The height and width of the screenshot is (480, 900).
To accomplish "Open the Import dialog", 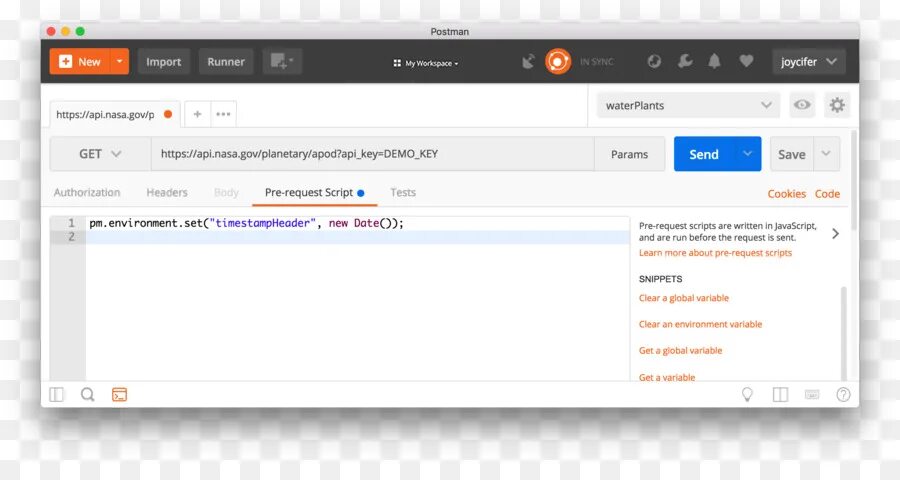I will coord(164,61).
